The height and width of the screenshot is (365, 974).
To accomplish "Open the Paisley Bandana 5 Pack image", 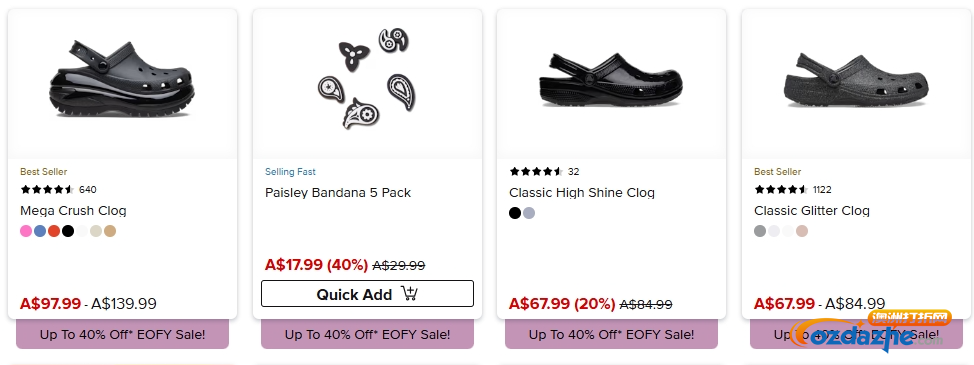I will (366, 78).
